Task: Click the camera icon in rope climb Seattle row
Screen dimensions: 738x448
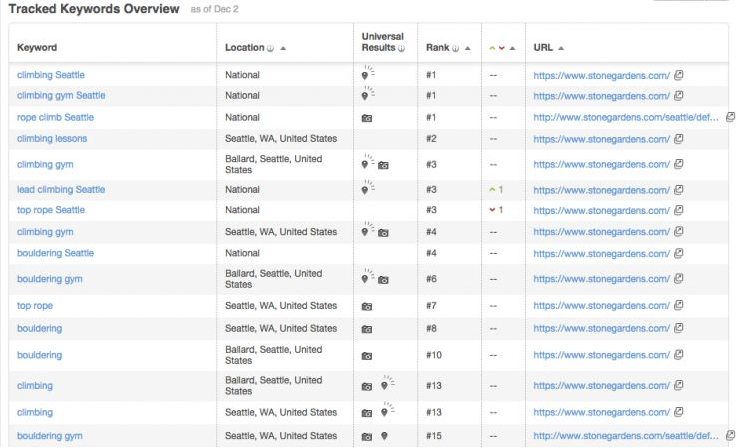Action: 367,118
